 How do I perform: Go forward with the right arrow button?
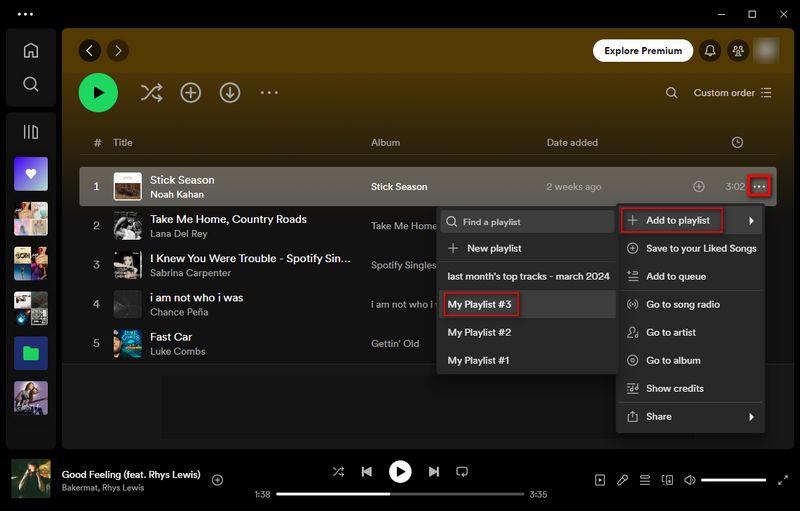pyautogui.click(x=118, y=50)
